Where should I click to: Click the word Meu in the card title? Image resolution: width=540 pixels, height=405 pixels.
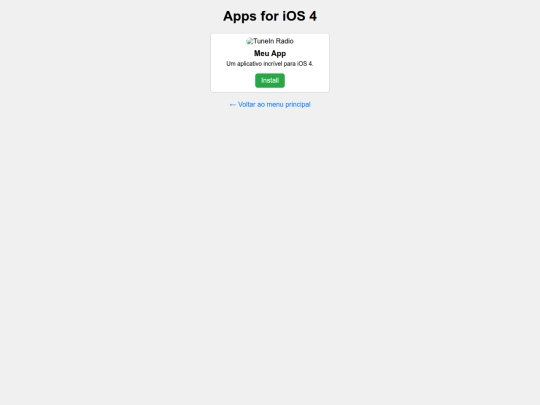[262, 53]
